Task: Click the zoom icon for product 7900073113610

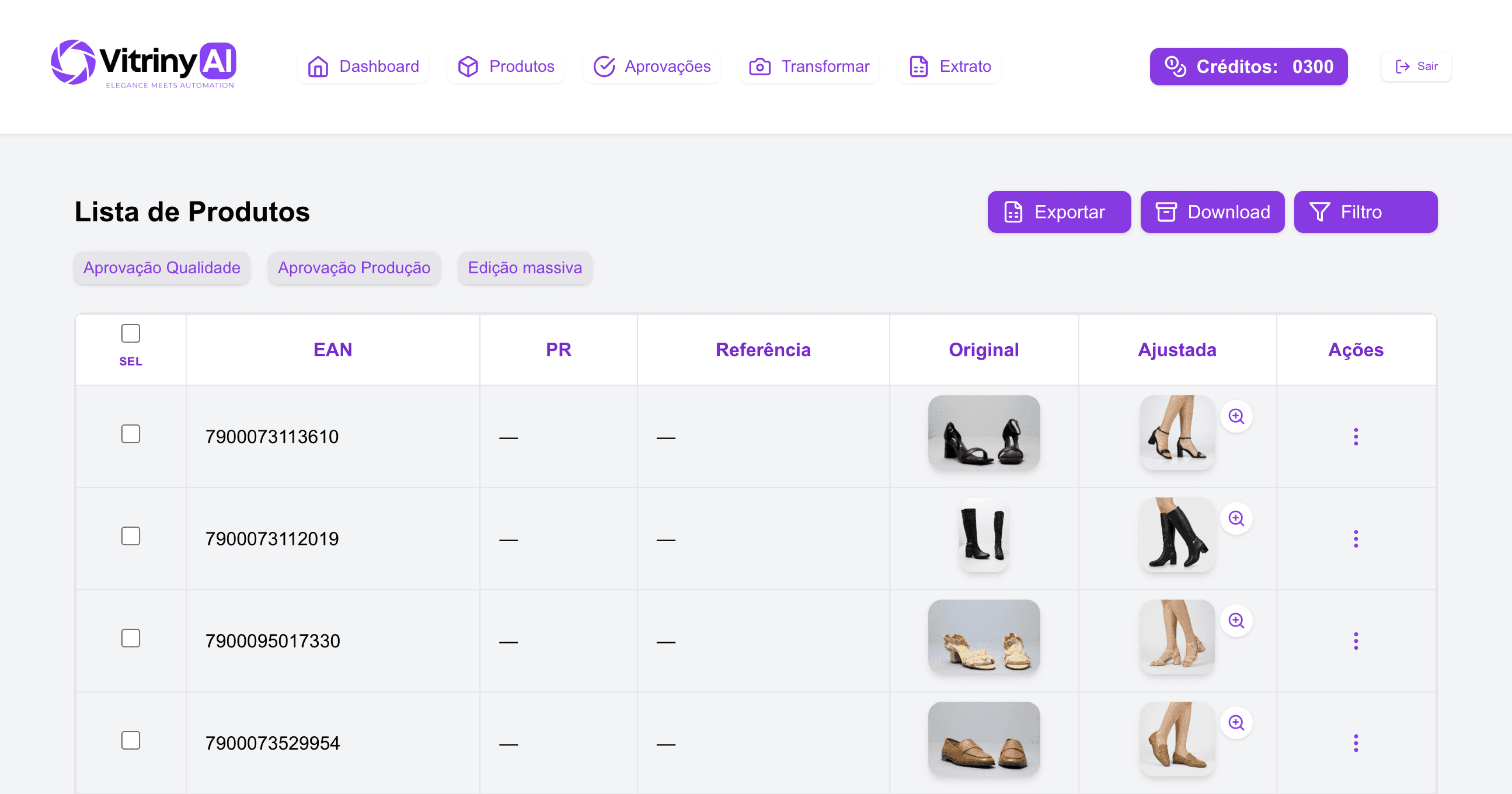Action: (1236, 416)
